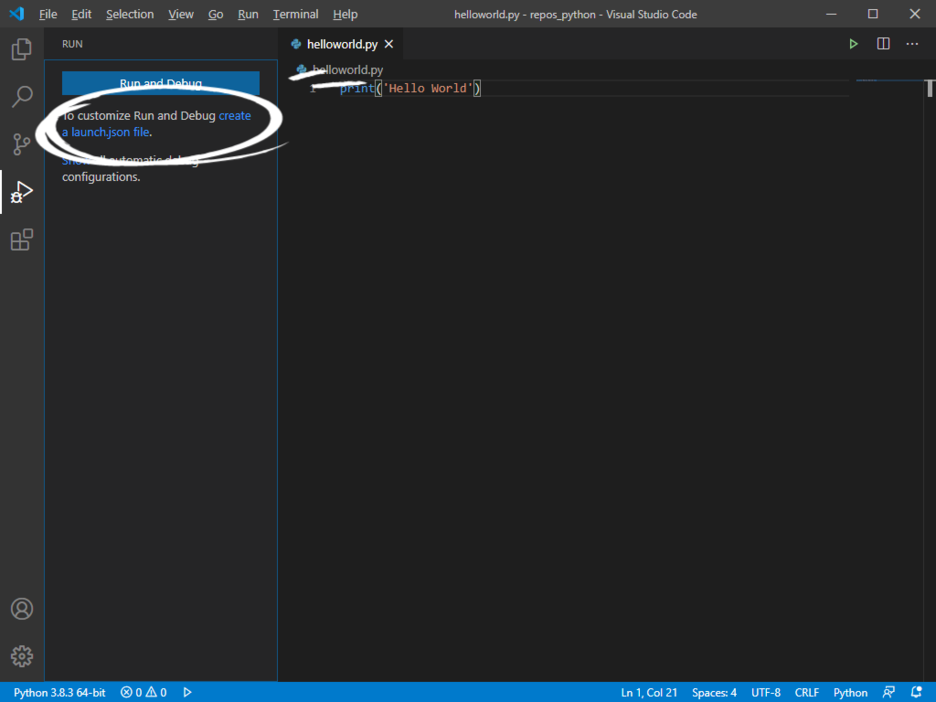936x702 pixels.
Task: Select the Python language mode
Action: click(850, 692)
